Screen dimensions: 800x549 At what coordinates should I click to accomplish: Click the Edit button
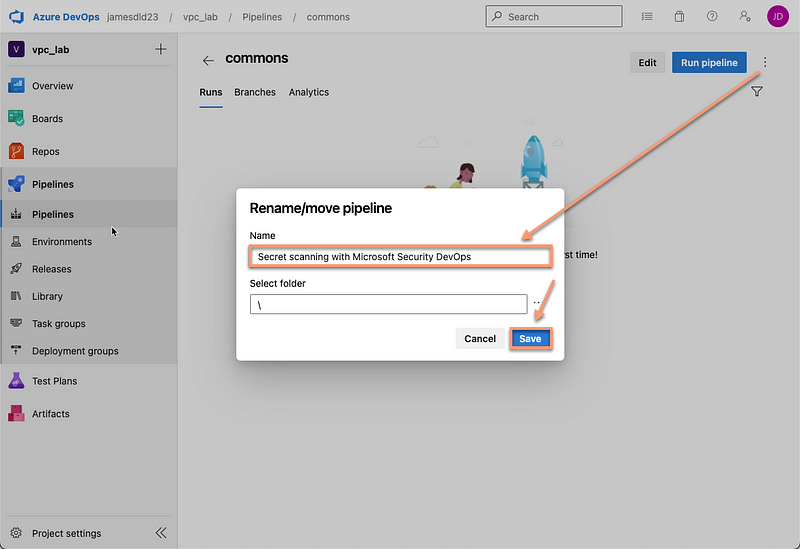pyautogui.click(x=647, y=62)
